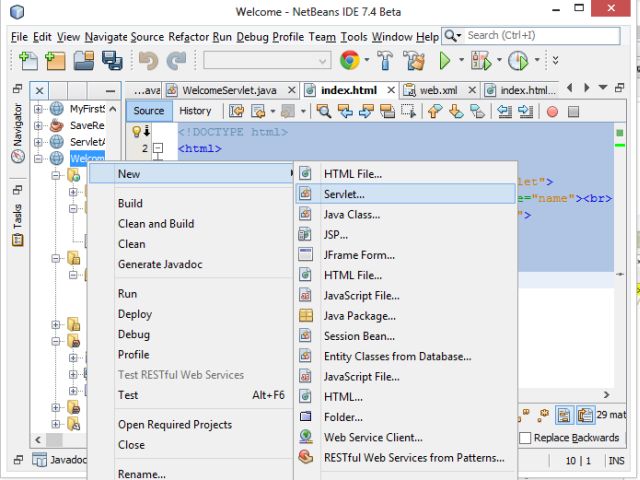
Task: Click the Search (Ctrl+I) field
Action: (543, 36)
